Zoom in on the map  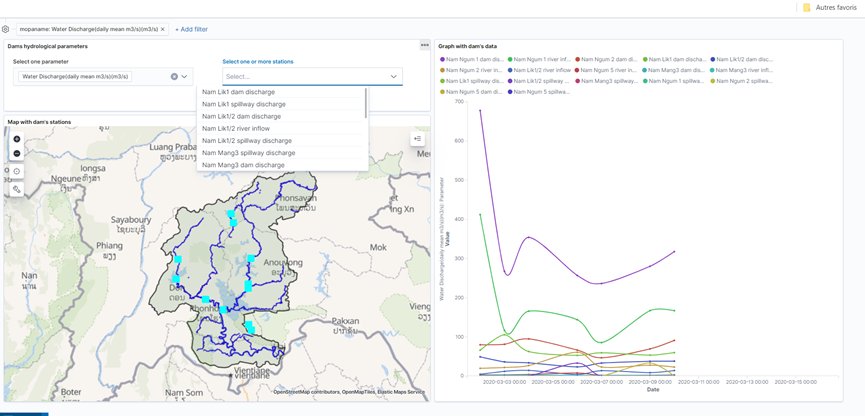point(17,139)
